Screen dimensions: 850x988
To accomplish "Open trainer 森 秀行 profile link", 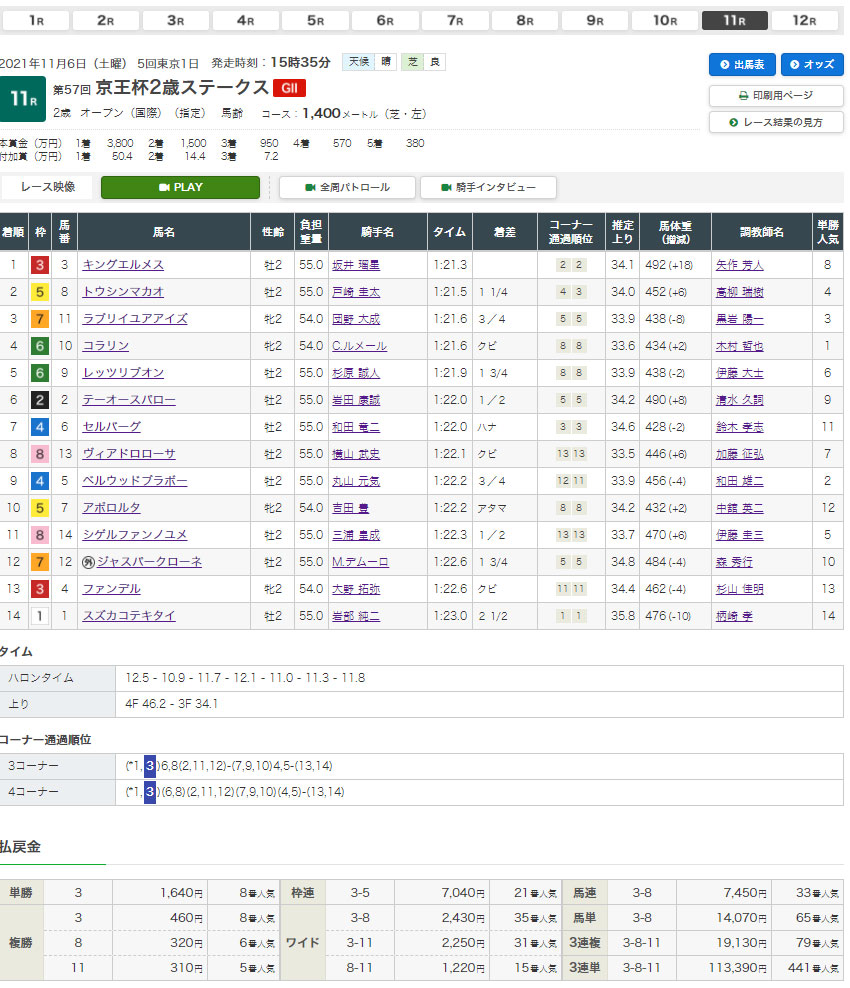I will [733, 562].
